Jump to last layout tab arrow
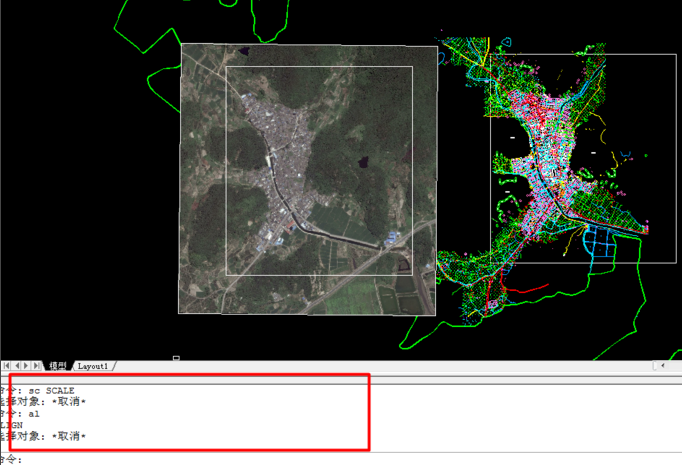Screen dimensions: 682x465 38,367
